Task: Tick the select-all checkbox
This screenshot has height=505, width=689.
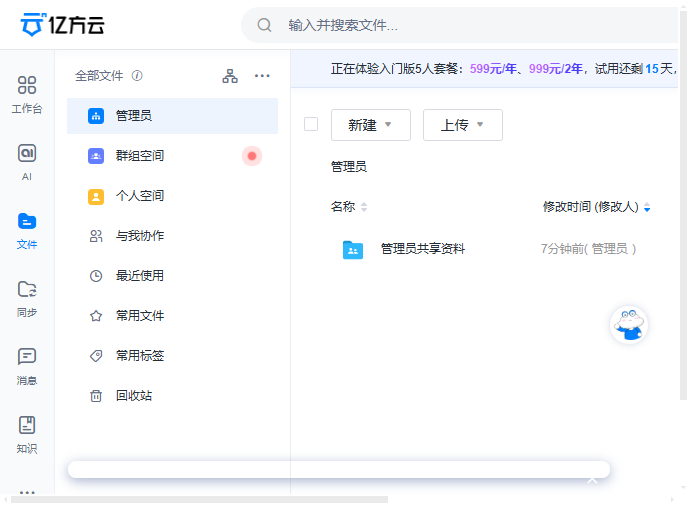Action: coord(311,124)
